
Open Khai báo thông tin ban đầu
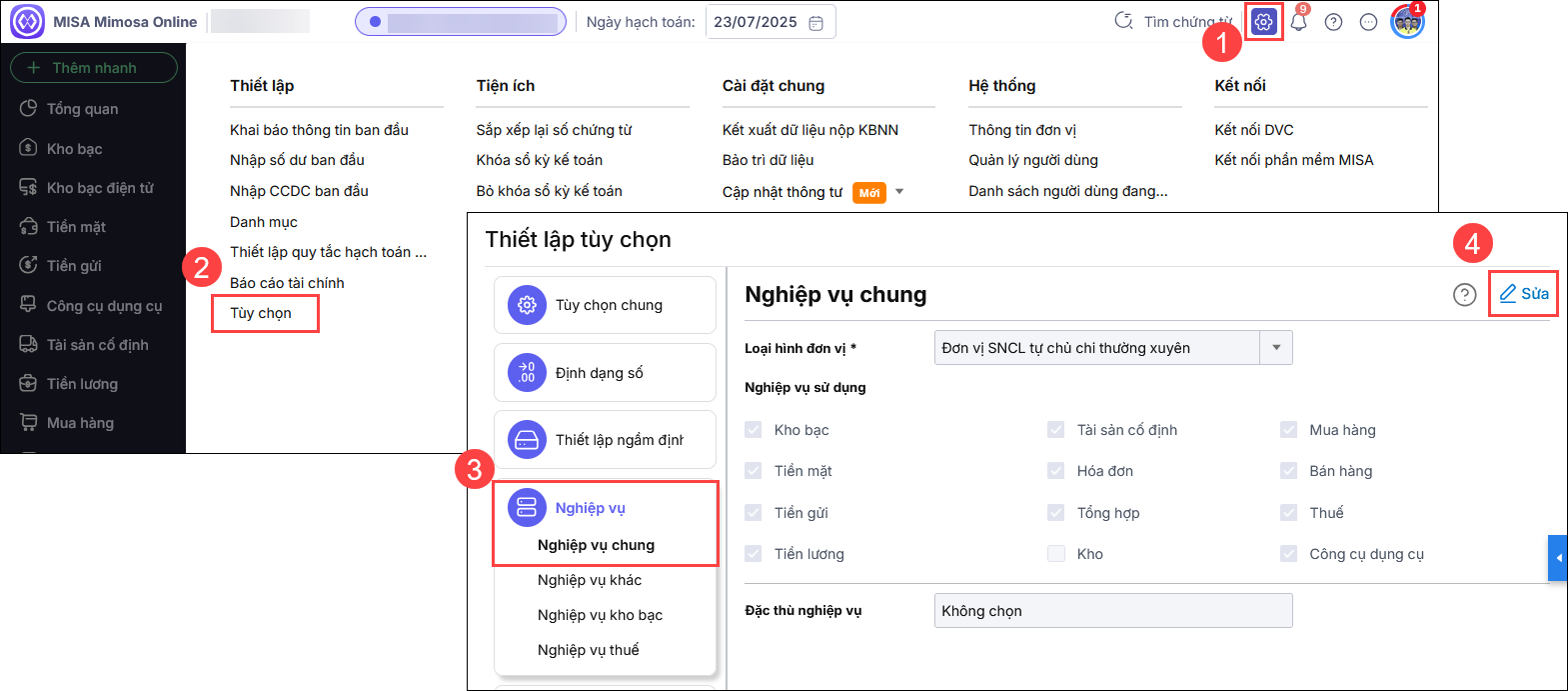(319, 130)
